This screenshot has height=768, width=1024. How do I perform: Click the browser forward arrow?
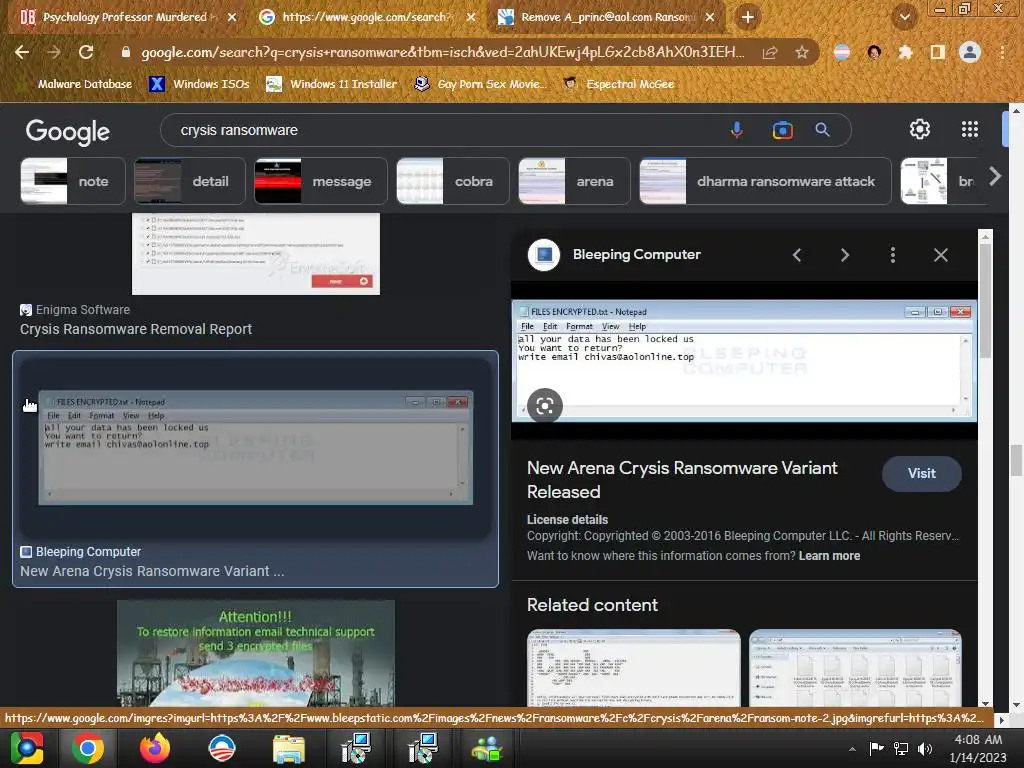pyautogui.click(x=54, y=52)
